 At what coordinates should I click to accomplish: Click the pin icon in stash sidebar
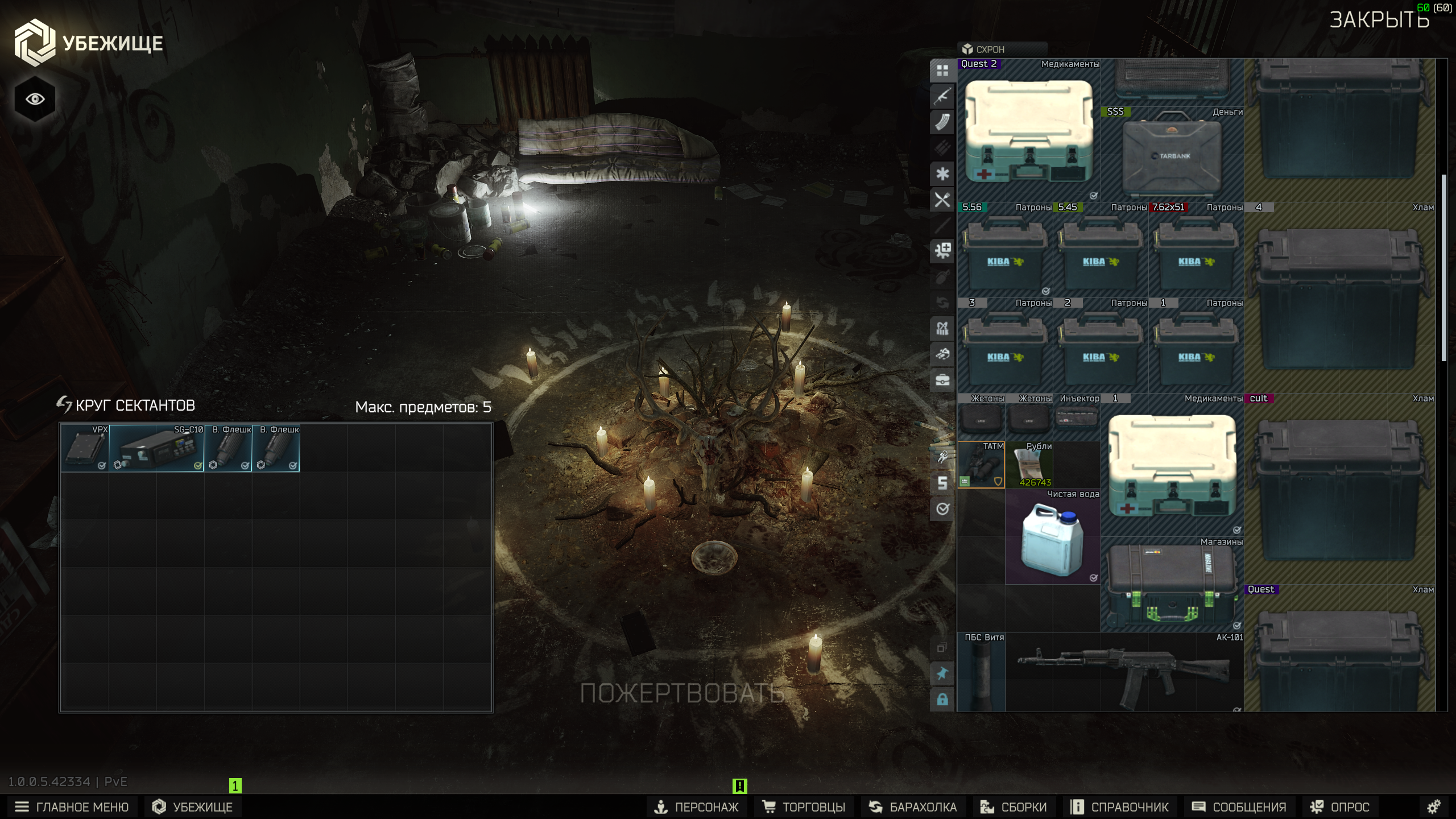coord(942,673)
